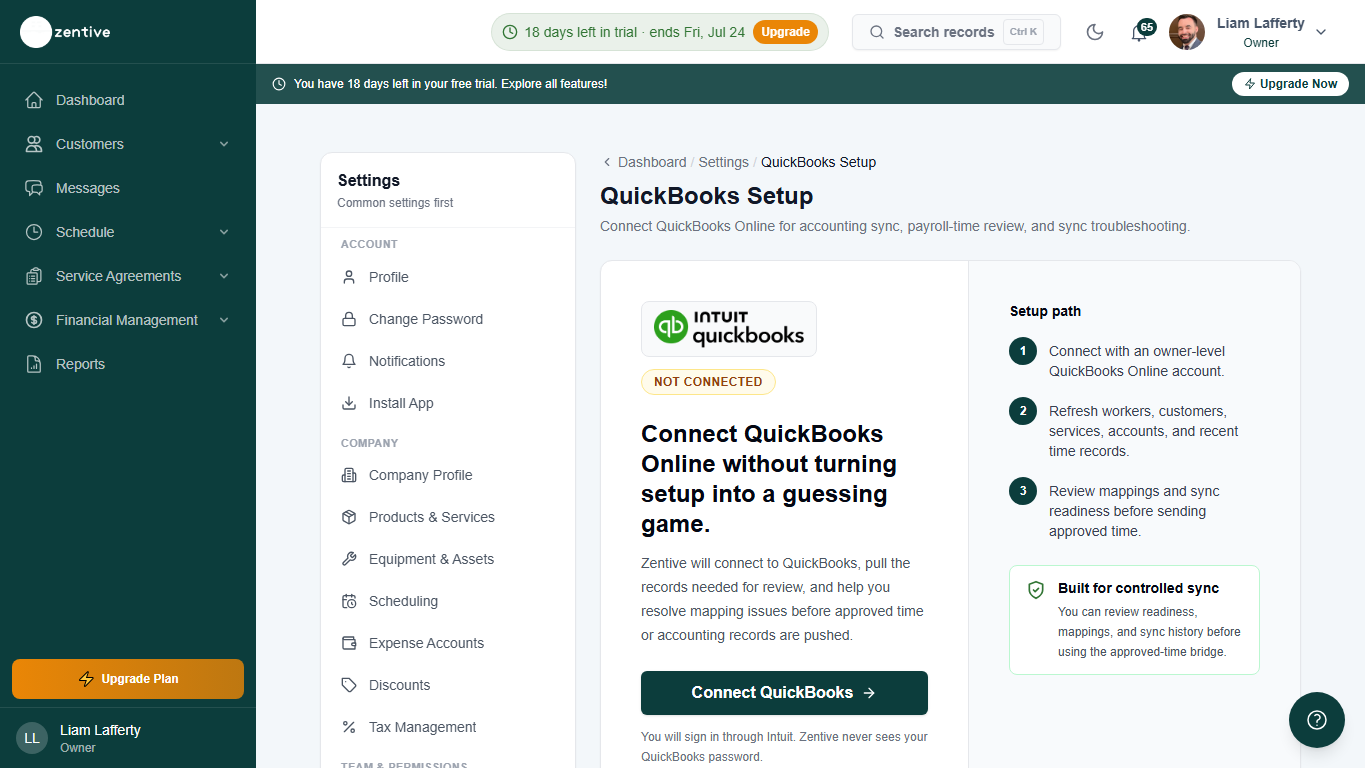Click Liam Lafferty name in the header
1365x768 pixels.
(1260, 23)
